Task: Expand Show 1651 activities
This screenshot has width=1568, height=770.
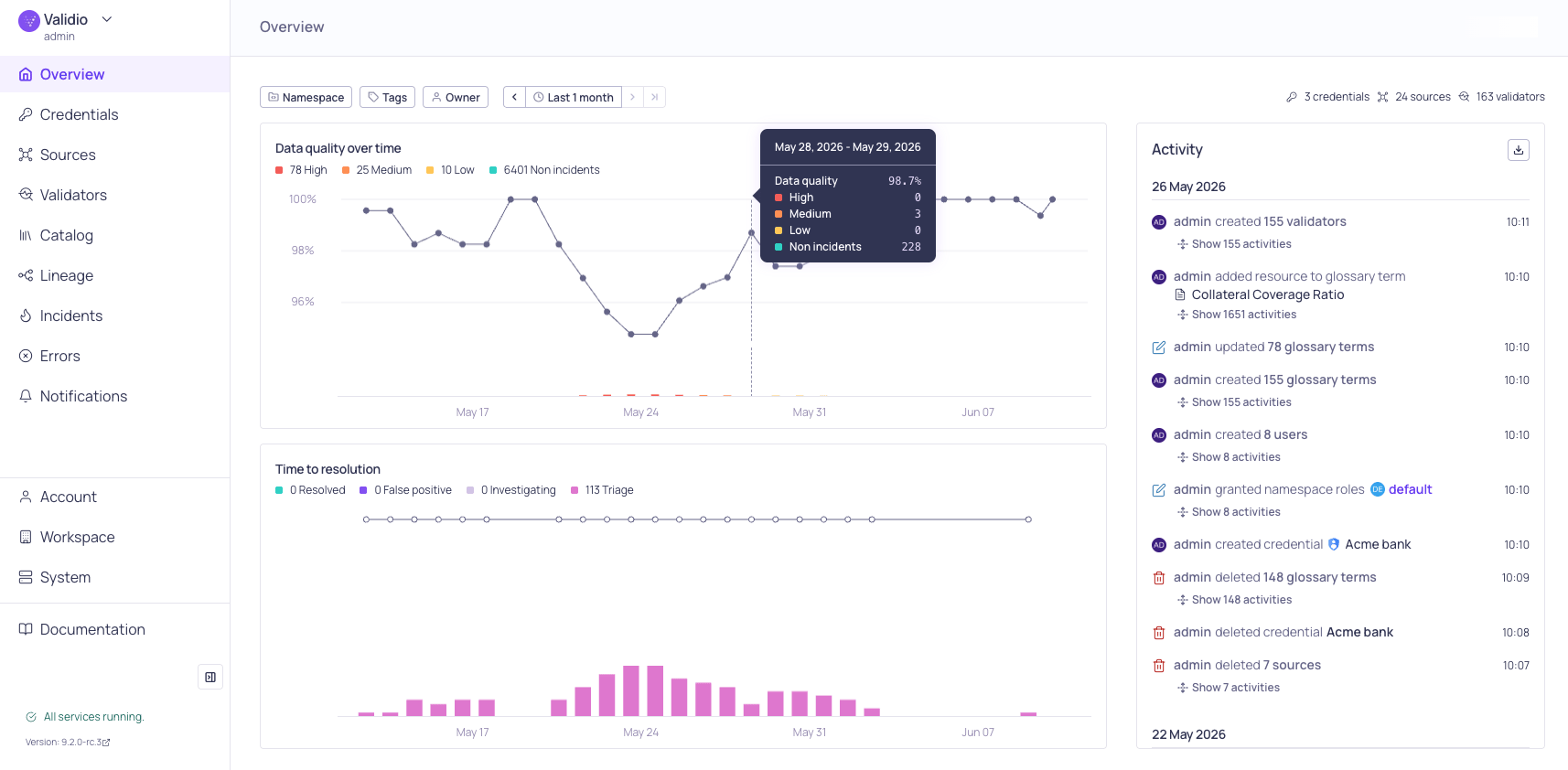Action: (1237, 315)
